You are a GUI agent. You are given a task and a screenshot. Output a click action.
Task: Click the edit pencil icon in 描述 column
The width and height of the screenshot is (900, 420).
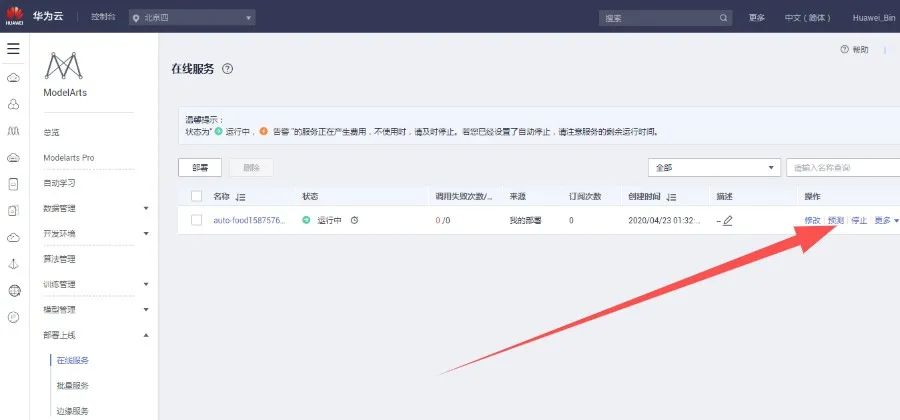point(728,220)
